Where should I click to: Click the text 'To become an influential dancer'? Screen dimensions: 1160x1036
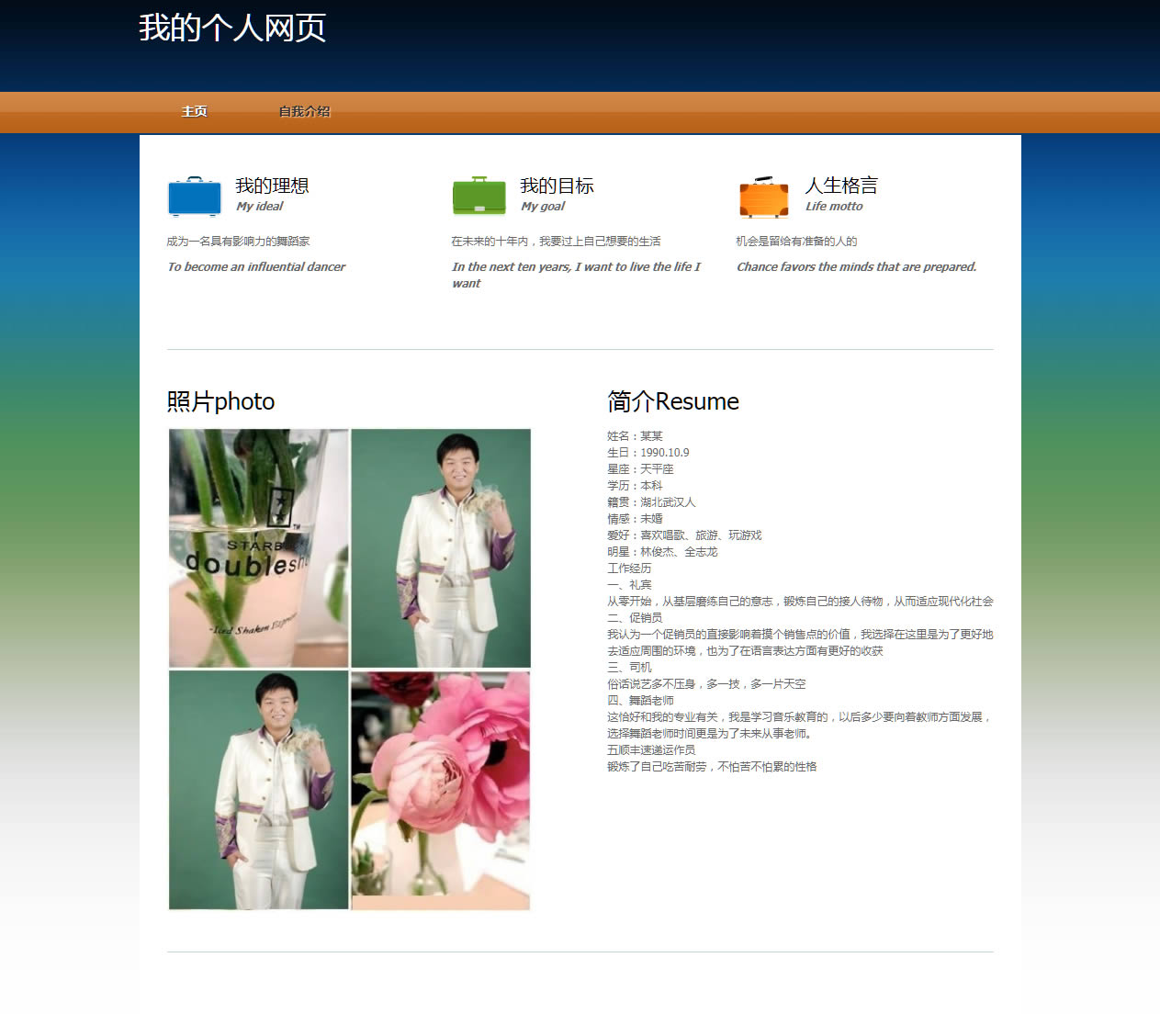[x=256, y=267]
